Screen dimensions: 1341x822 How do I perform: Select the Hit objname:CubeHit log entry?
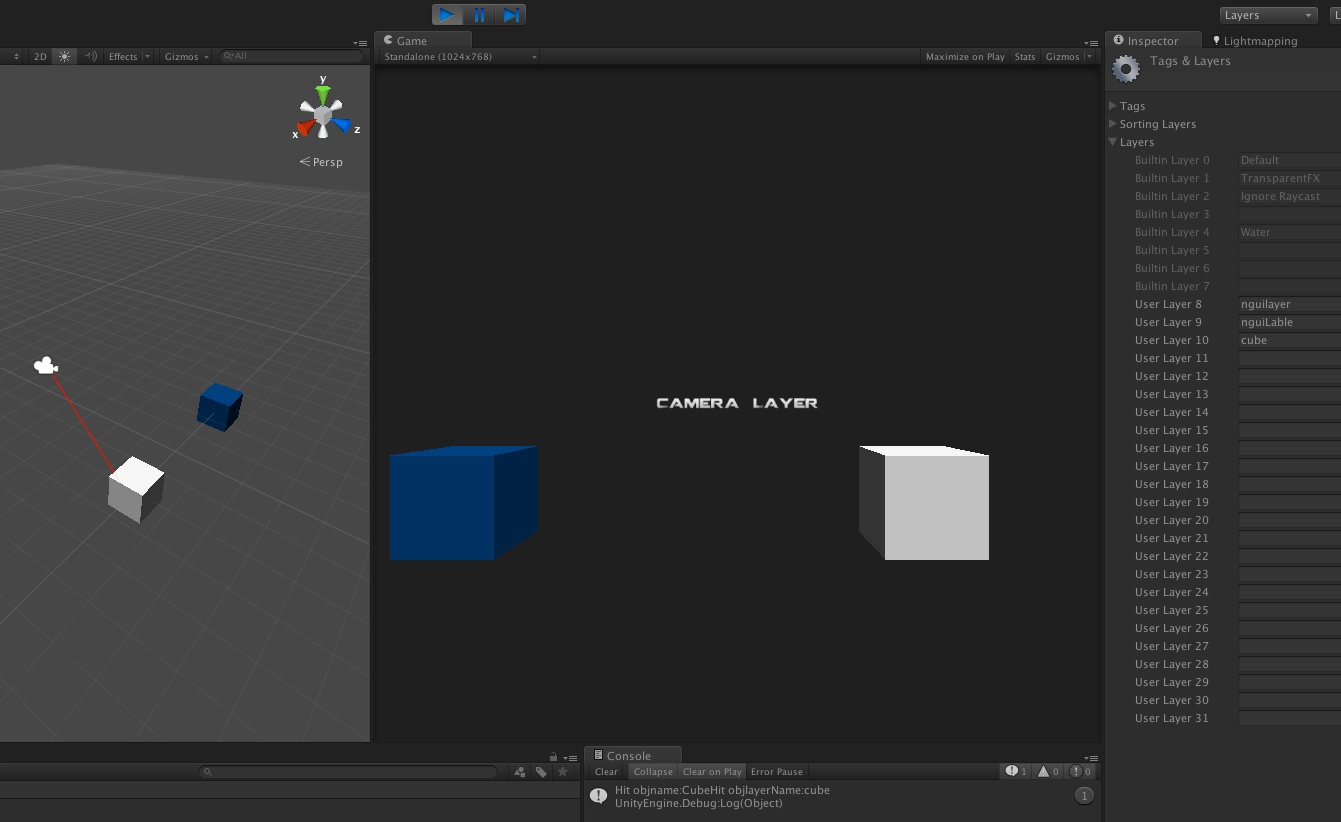tap(840, 796)
